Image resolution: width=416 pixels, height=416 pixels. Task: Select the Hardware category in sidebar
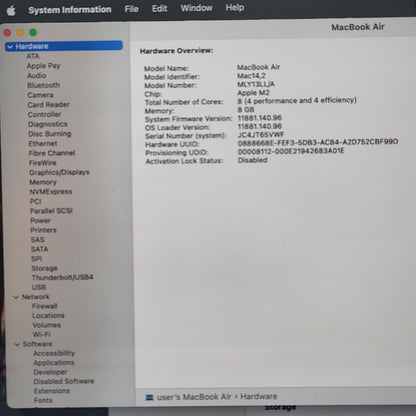[64, 46]
